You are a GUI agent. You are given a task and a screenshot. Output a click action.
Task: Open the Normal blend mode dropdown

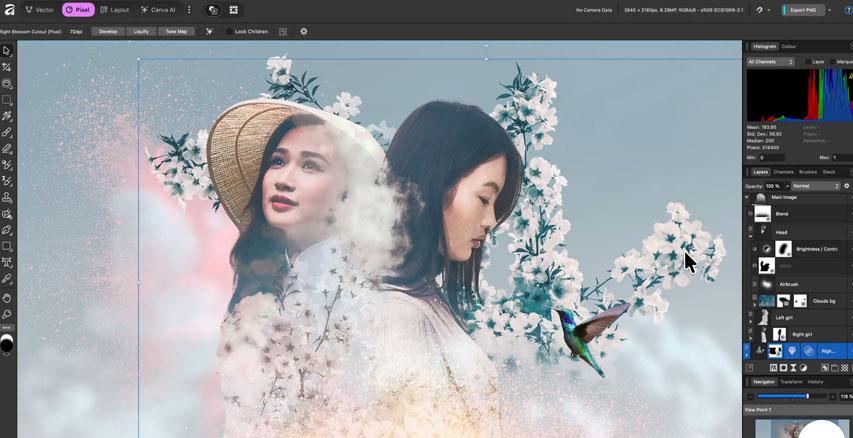click(x=817, y=186)
